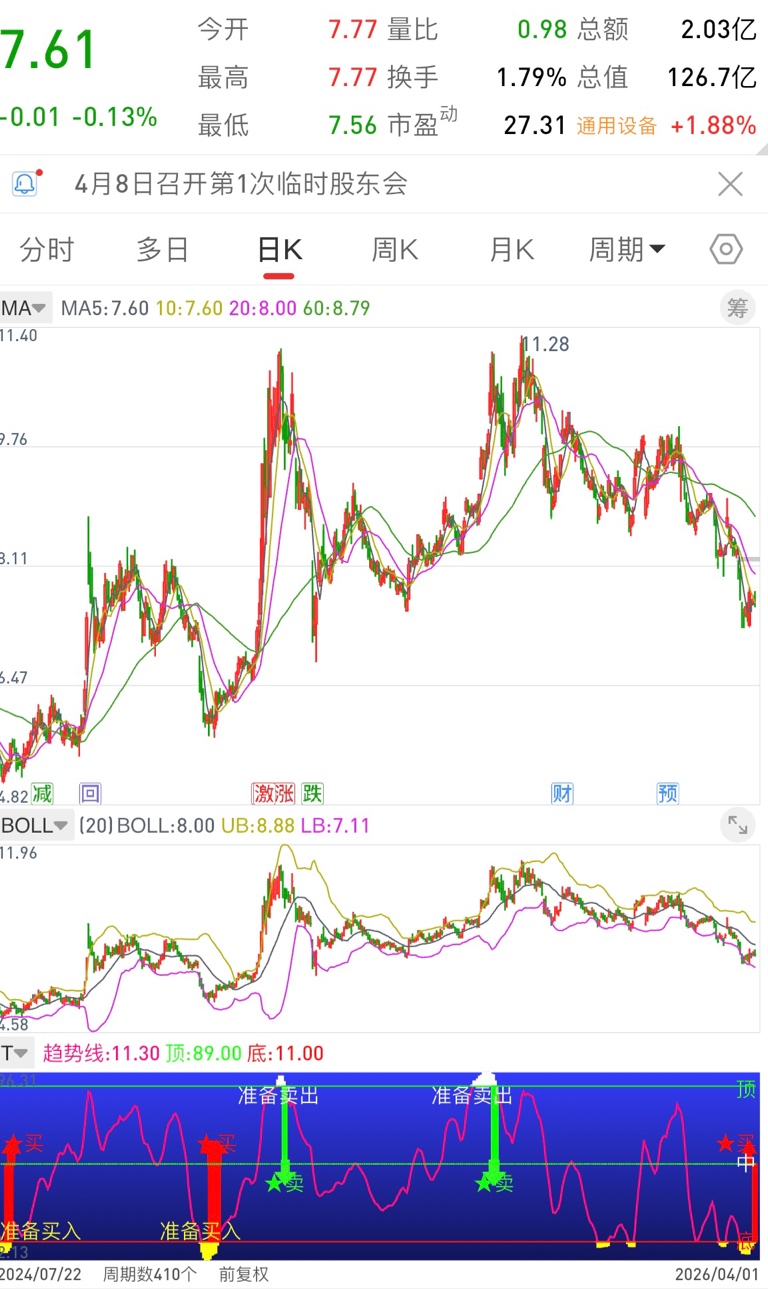Screen dimensions: 768x1289
Task: Select the 月K tab
Action: [x=511, y=249]
